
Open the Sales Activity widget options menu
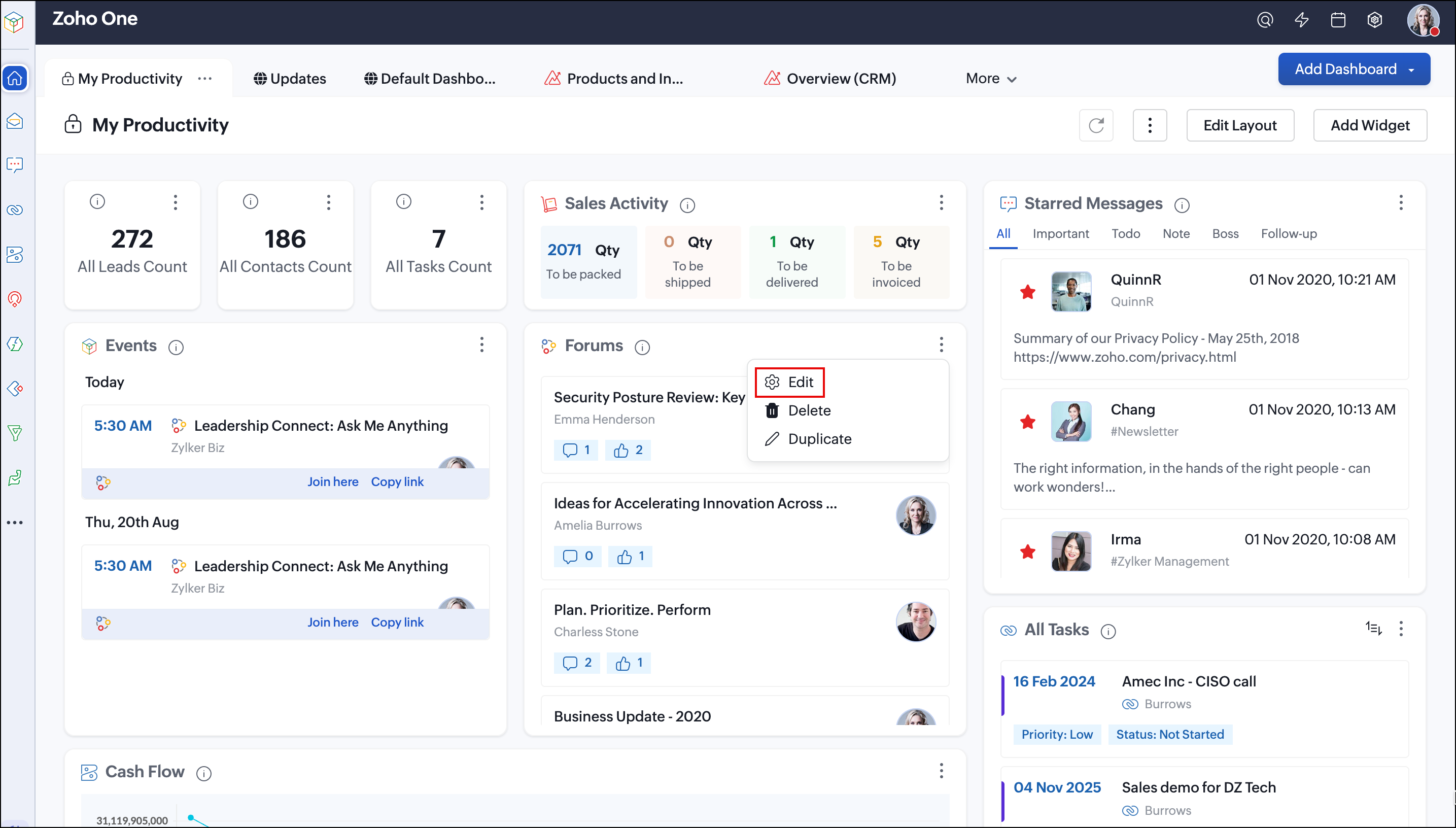pyautogui.click(x=941, y=202)
